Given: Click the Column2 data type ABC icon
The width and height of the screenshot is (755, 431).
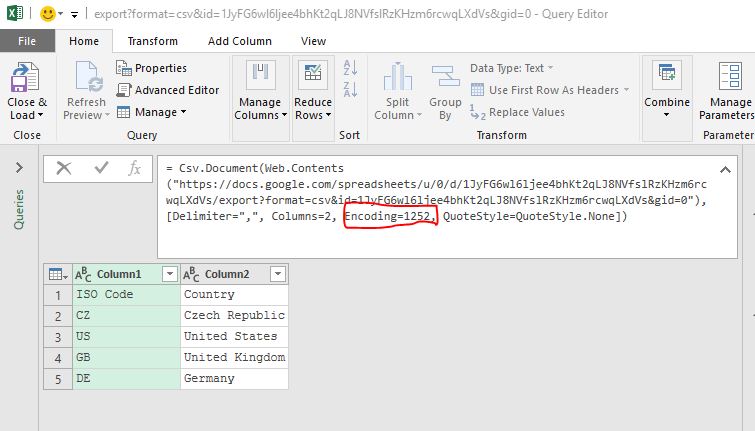Looking at the screenshot, I should tap(191, 274).
